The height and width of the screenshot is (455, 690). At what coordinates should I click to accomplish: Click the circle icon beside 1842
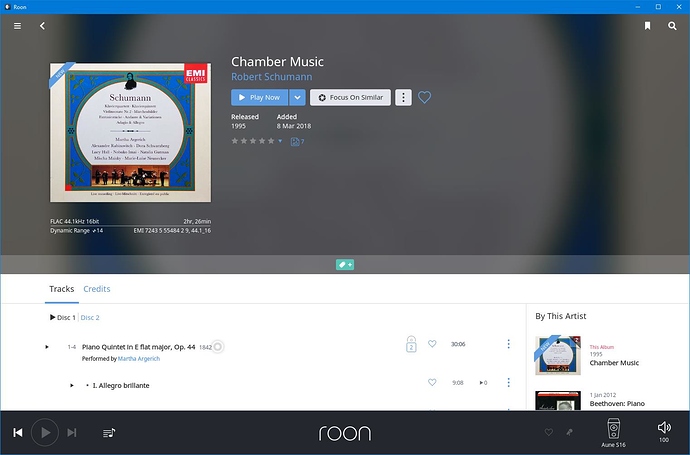(217, 347)
